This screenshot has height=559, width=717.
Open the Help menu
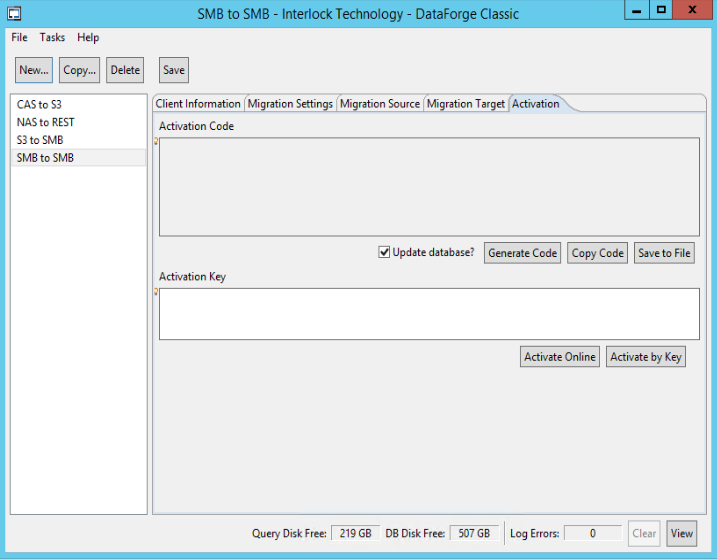coord(88,37)
